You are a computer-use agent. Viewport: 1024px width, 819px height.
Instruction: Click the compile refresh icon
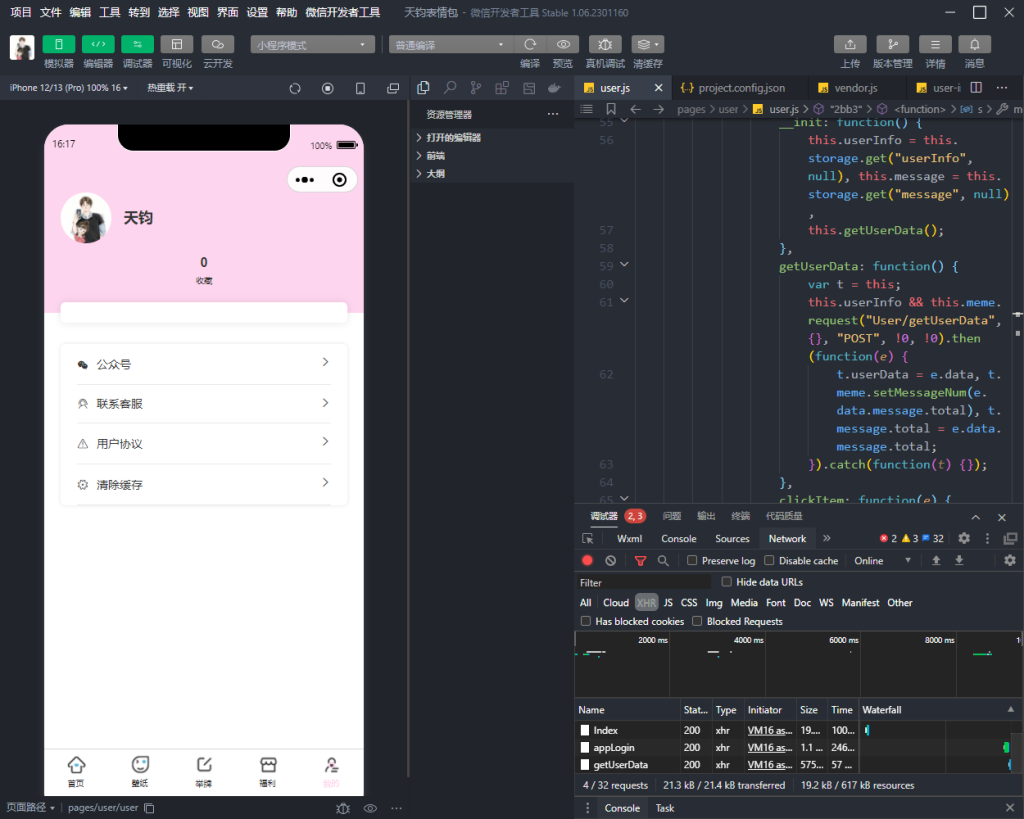click(x=530, y=44)
